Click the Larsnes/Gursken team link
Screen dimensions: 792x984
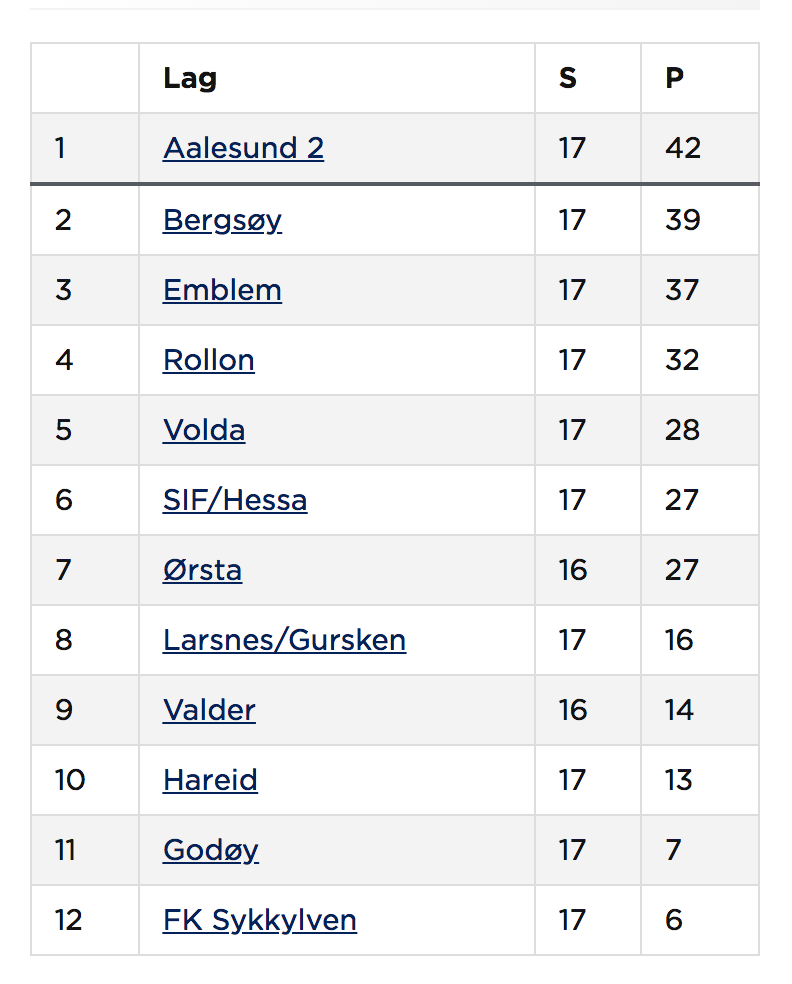point(284,639)
